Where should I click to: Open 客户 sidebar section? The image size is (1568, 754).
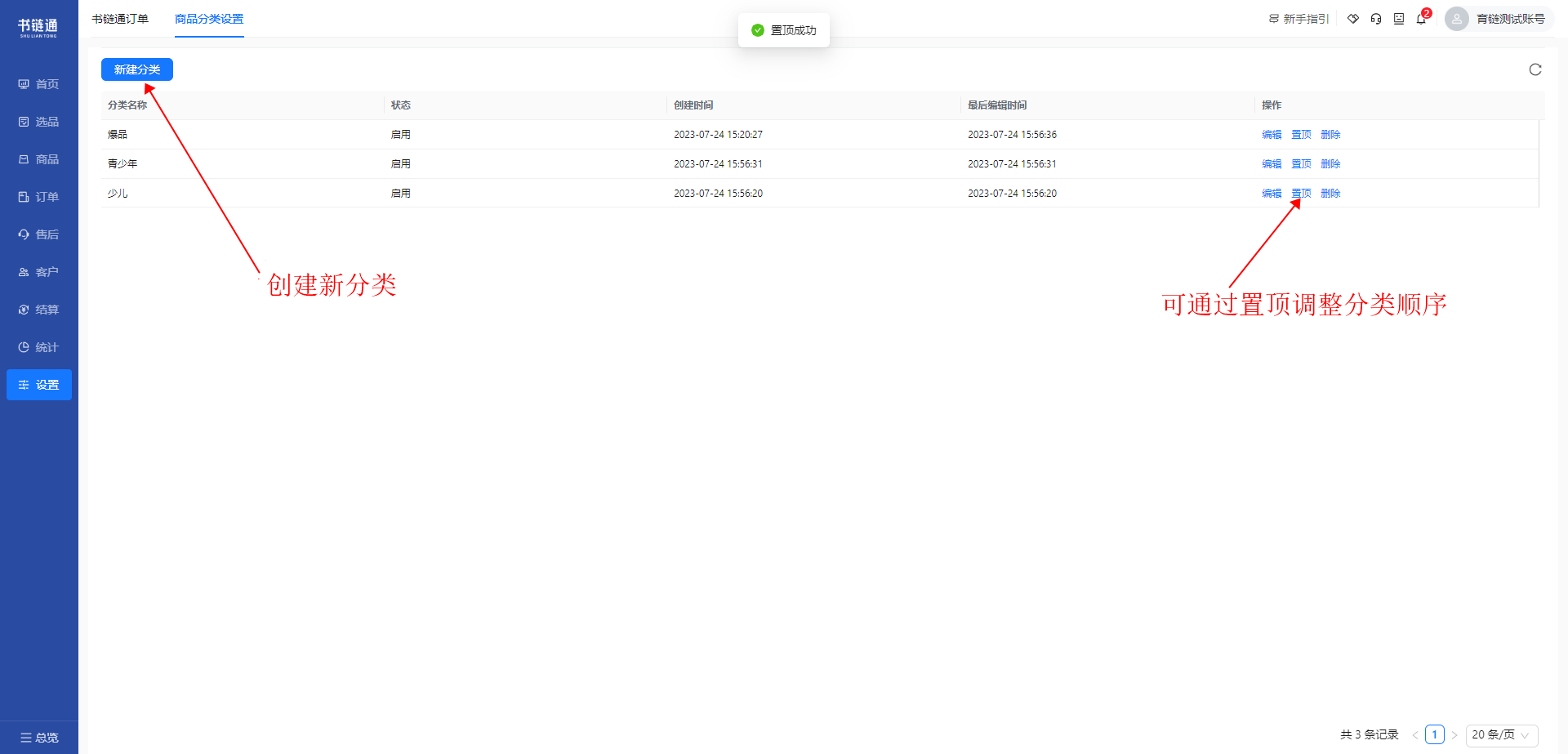click(38, 272)
